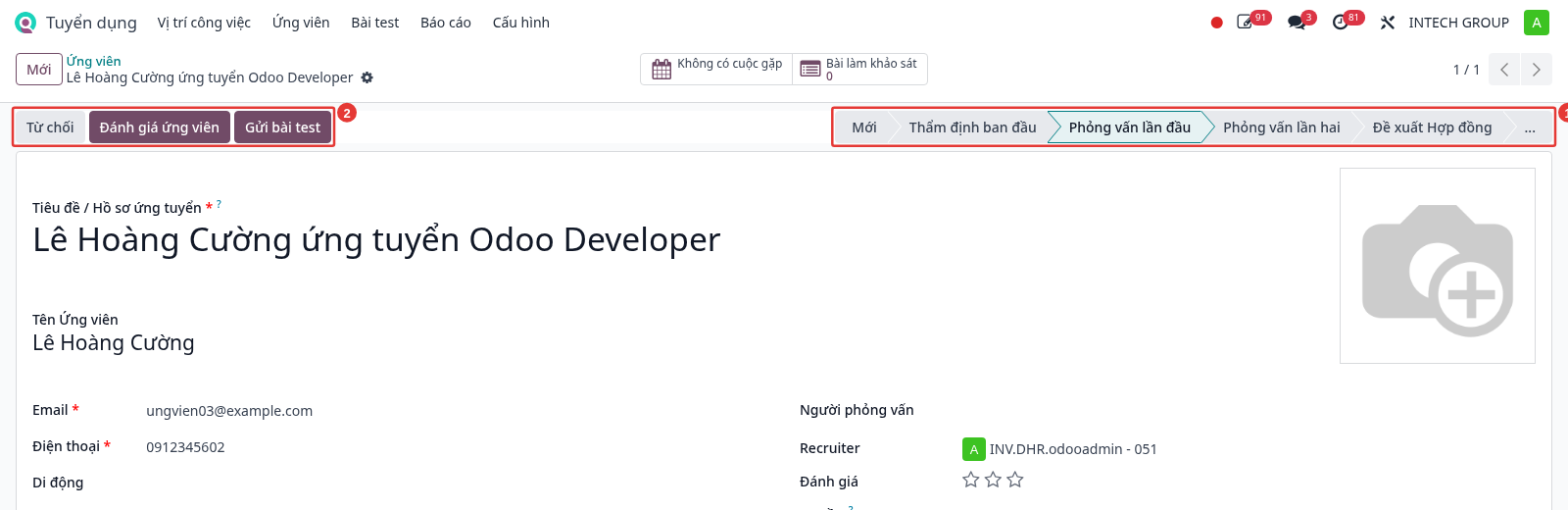Click the empty Di động field

[457, 483]
